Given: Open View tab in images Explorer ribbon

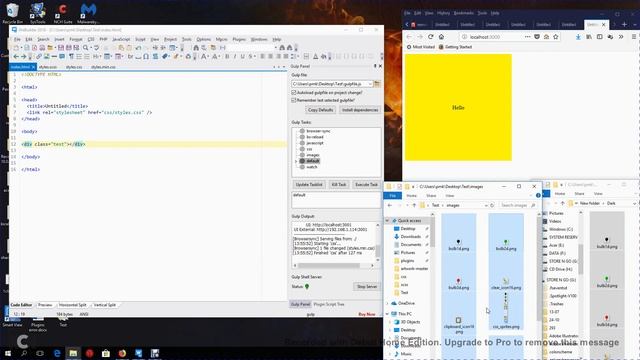Looking at the screenshot, I should (x=449, y=196).
